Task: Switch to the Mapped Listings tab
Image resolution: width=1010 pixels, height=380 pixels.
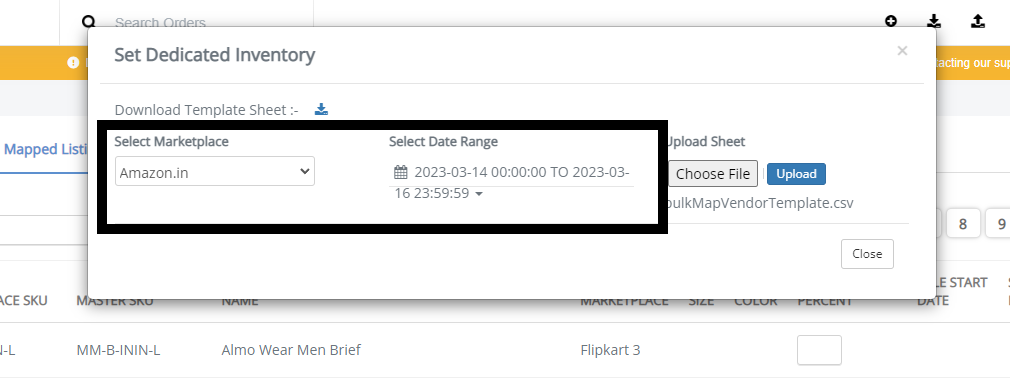Action: tap(45, 149)
